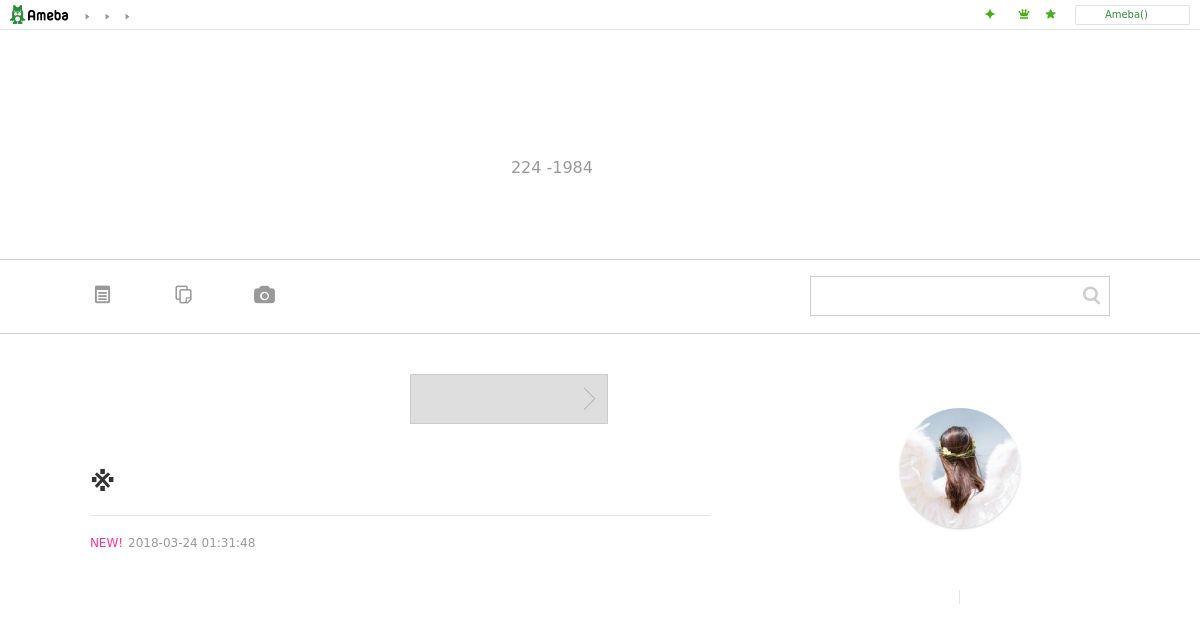Screen dimensions: 1200x630
Task: Click the 2018-03-24 01:31:48 post timestamp
Action: (x=192, y=543)
